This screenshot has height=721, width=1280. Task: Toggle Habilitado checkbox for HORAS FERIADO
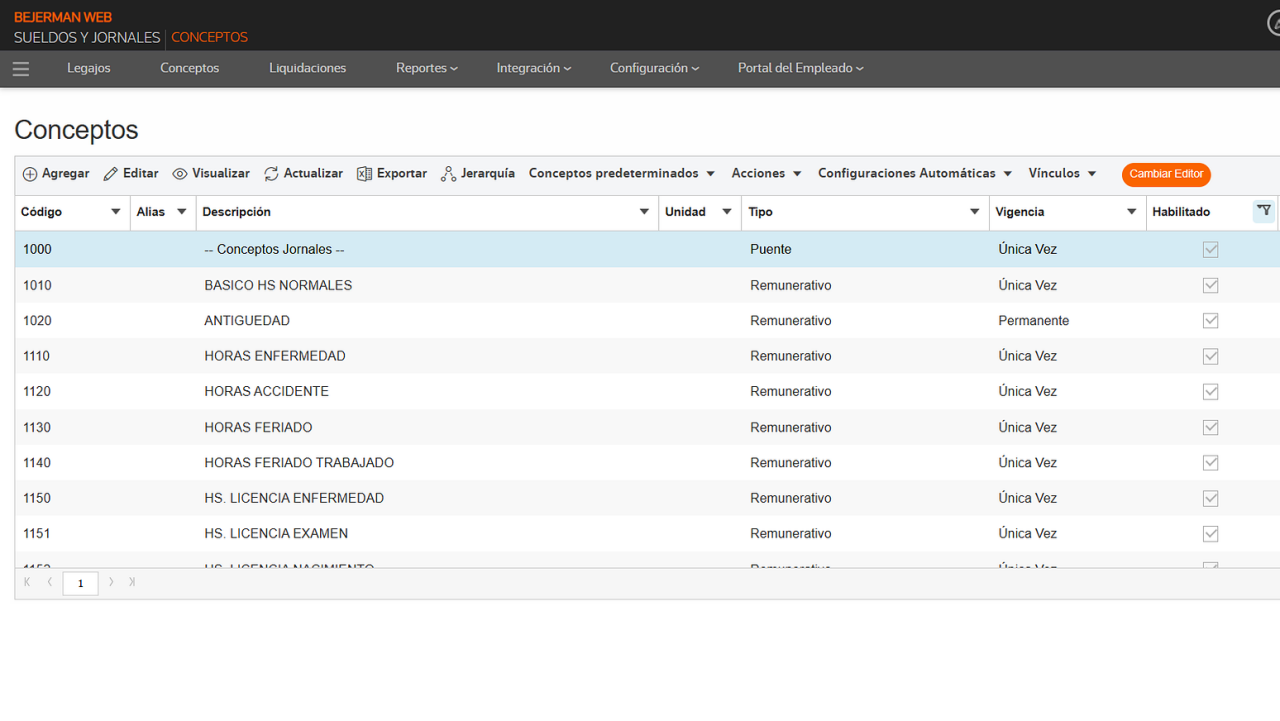pos(1211,427)
